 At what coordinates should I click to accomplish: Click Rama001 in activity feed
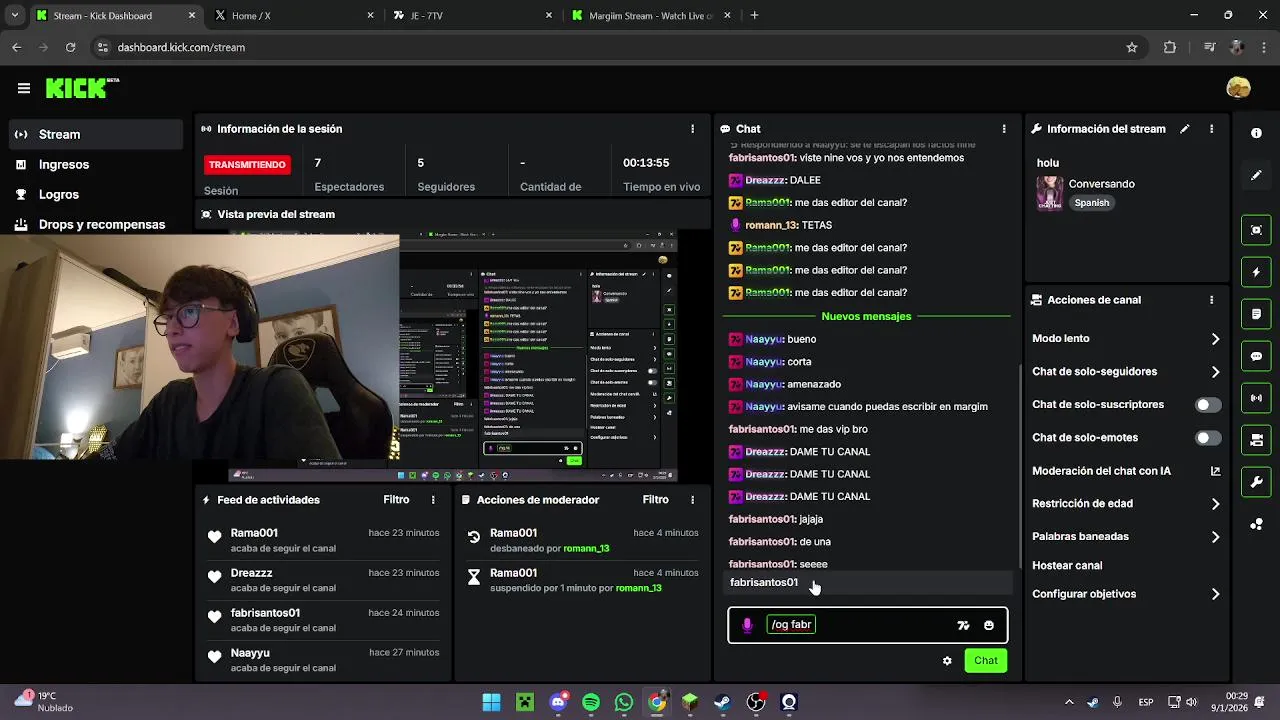tap(254, 533)
